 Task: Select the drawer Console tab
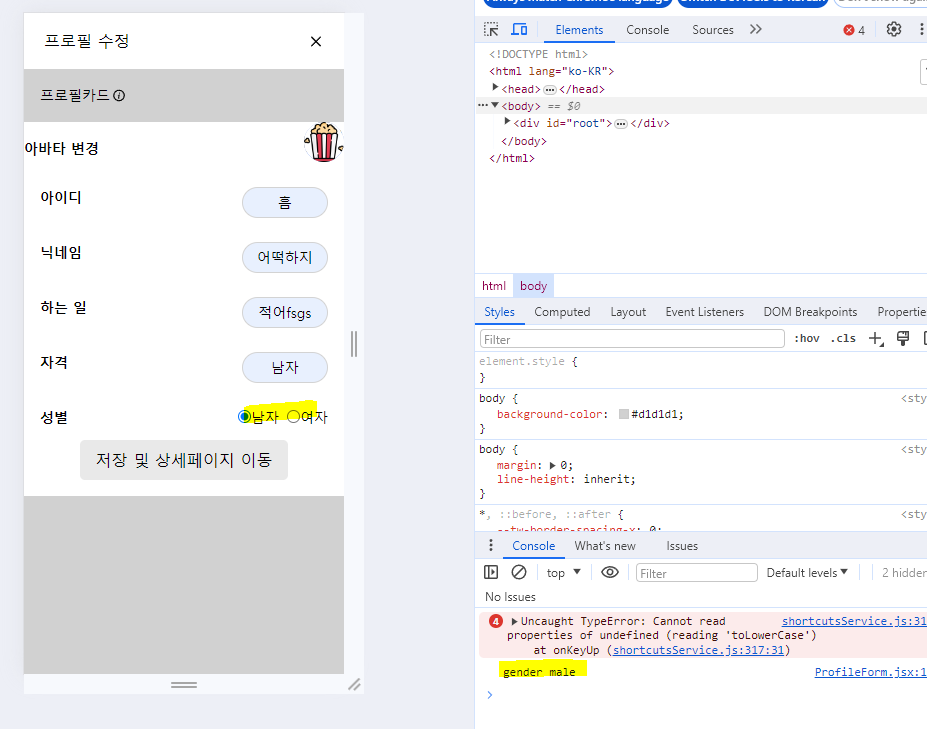point(533,546)
